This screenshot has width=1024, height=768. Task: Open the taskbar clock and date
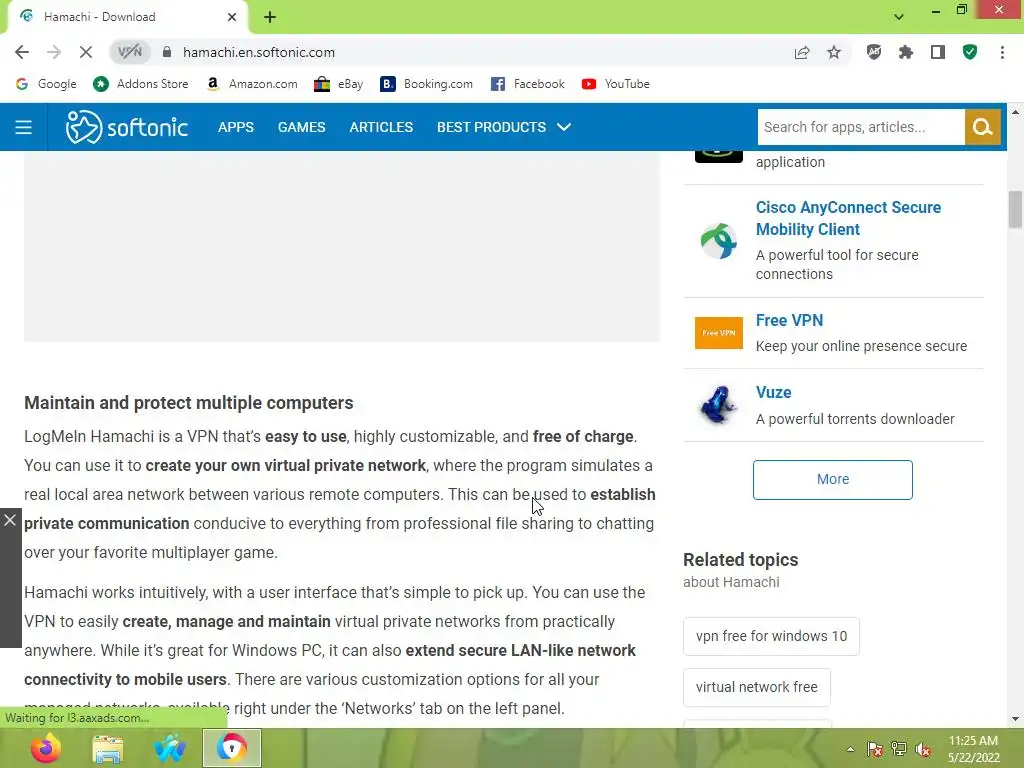click(x=974, y=749)
